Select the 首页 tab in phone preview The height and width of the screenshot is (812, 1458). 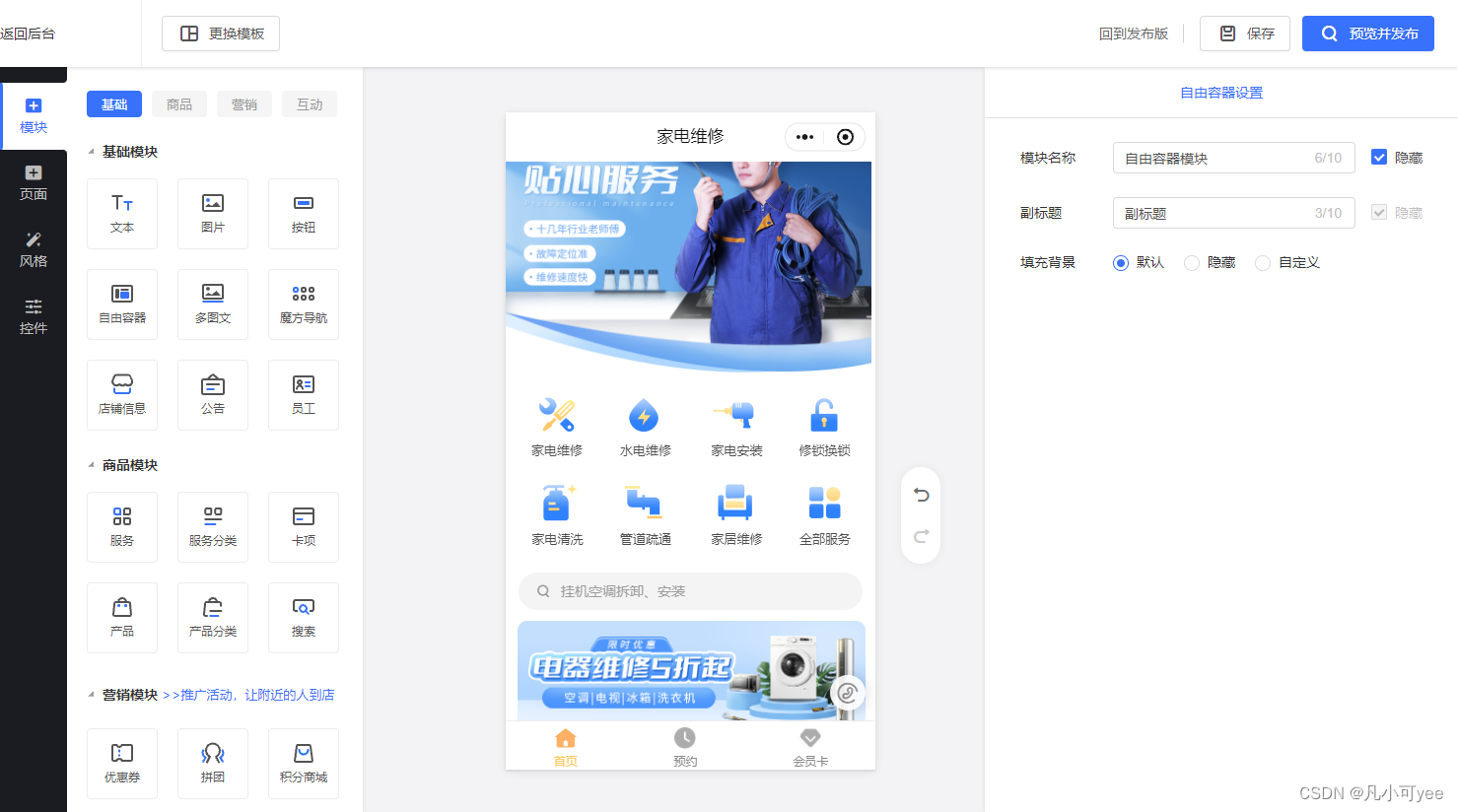[566, 747]
